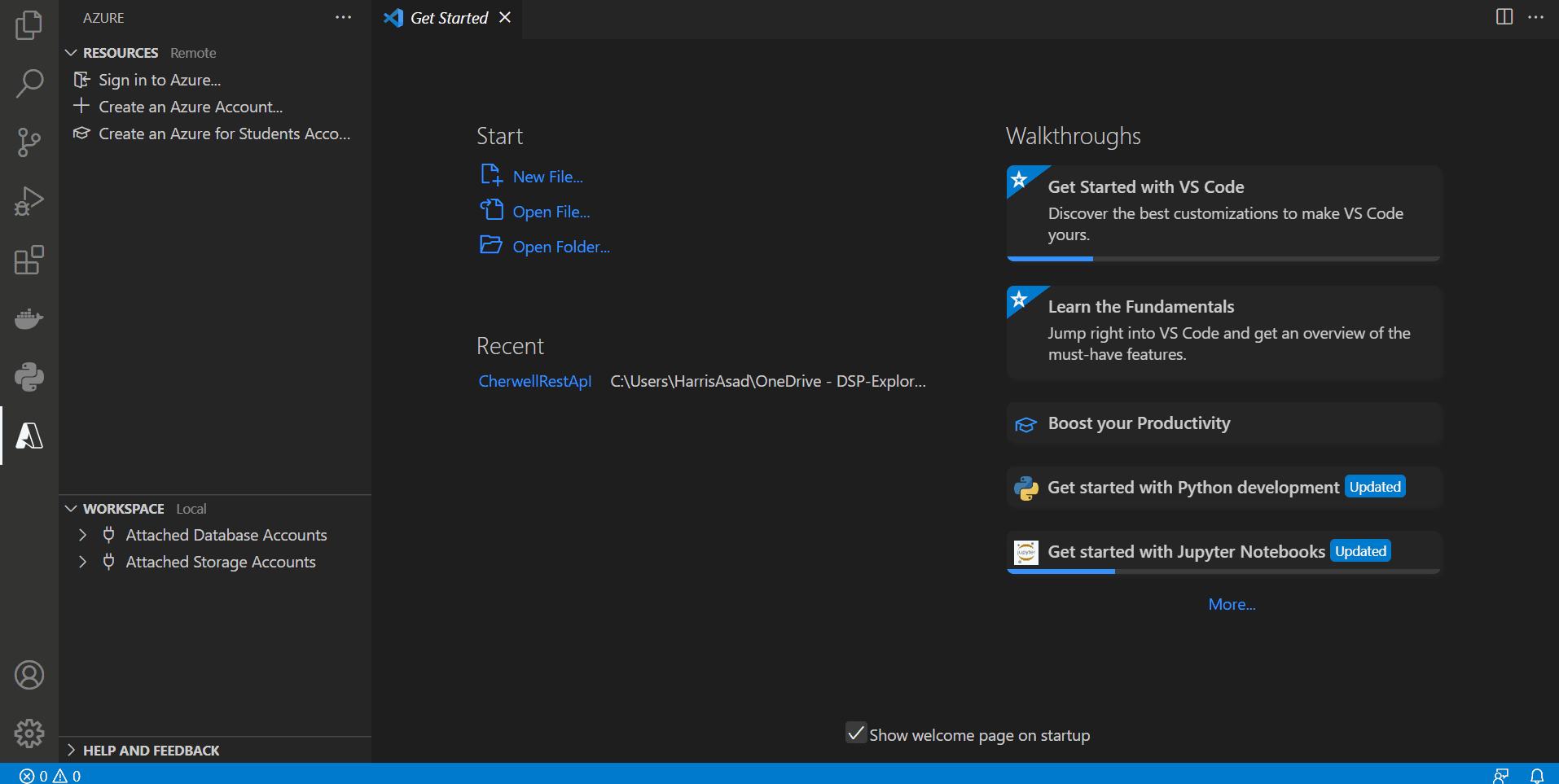The image size is (1559, 784).
Task: Click the plus icon for Create Azure Account
Action: tap(81, 106)
